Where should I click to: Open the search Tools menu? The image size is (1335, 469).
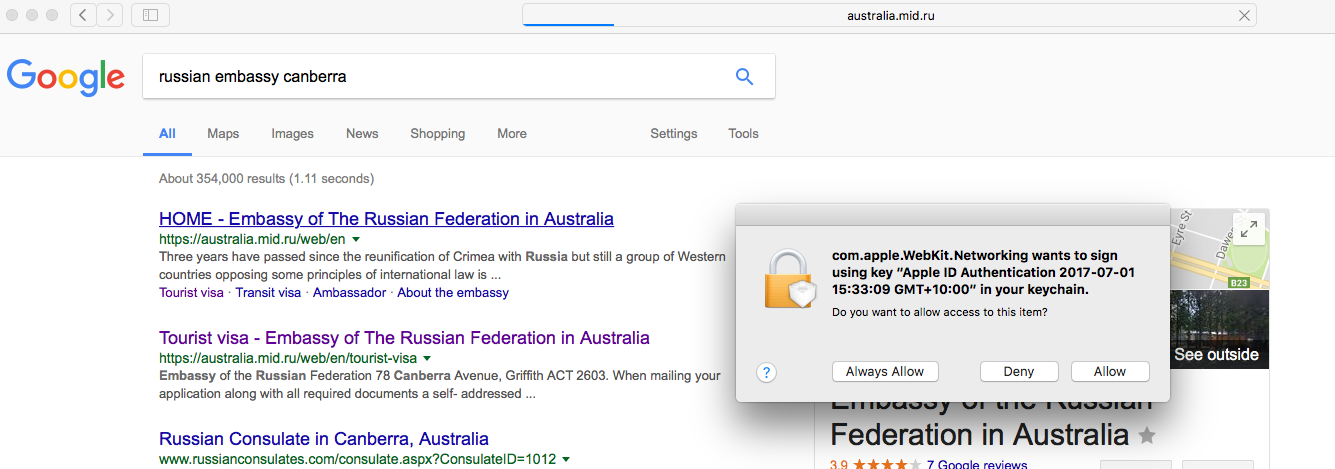743,134
